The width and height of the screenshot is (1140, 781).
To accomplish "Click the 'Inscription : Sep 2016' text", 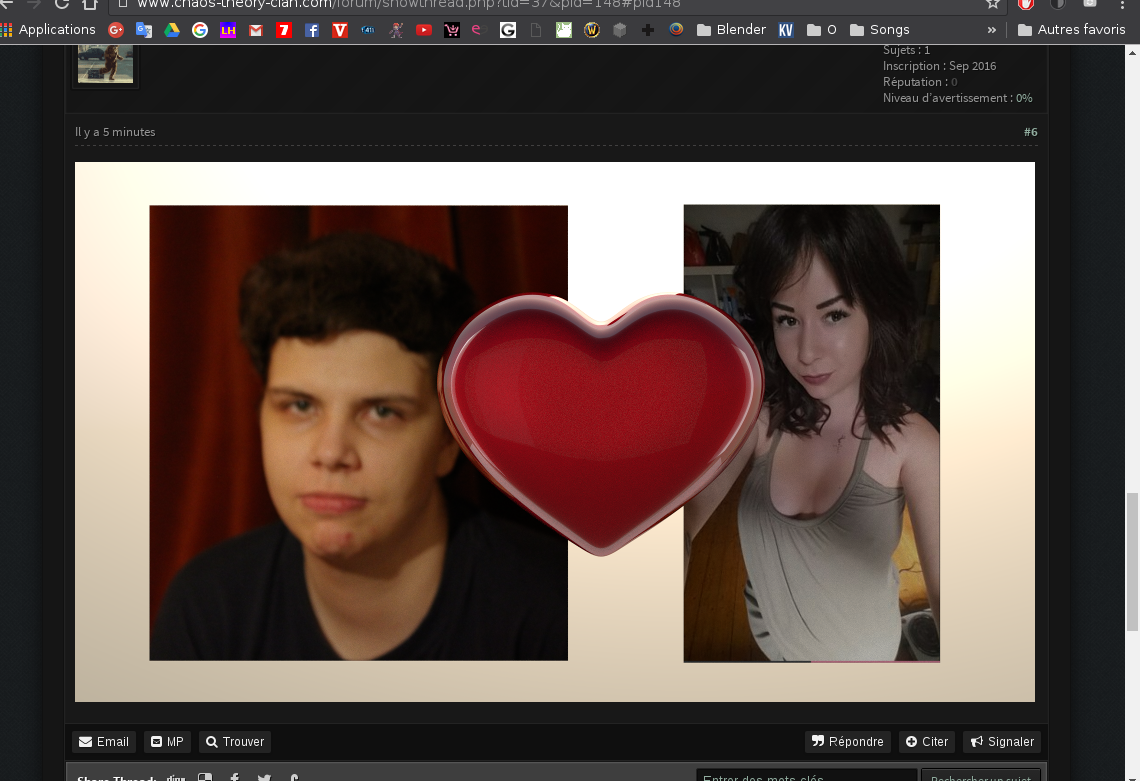I will pos(939,66).
